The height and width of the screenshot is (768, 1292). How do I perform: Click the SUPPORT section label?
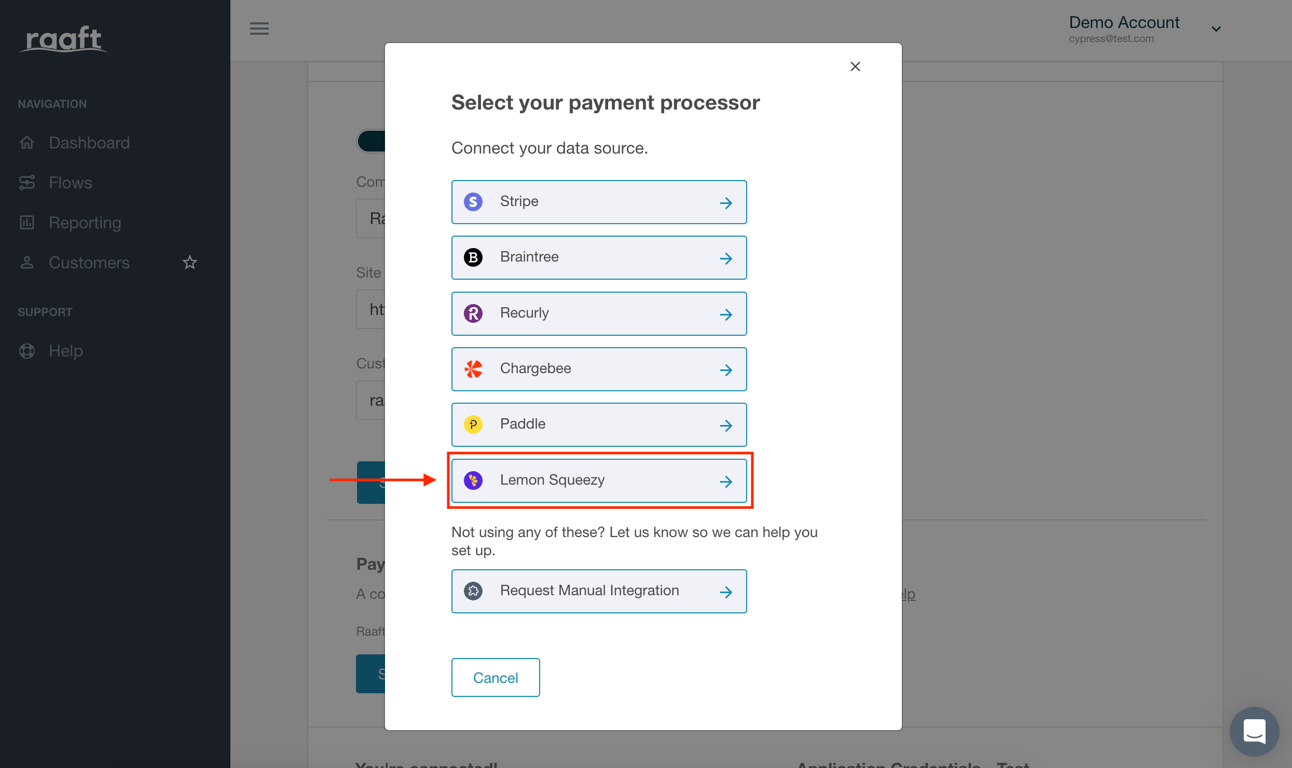(45, 312)
